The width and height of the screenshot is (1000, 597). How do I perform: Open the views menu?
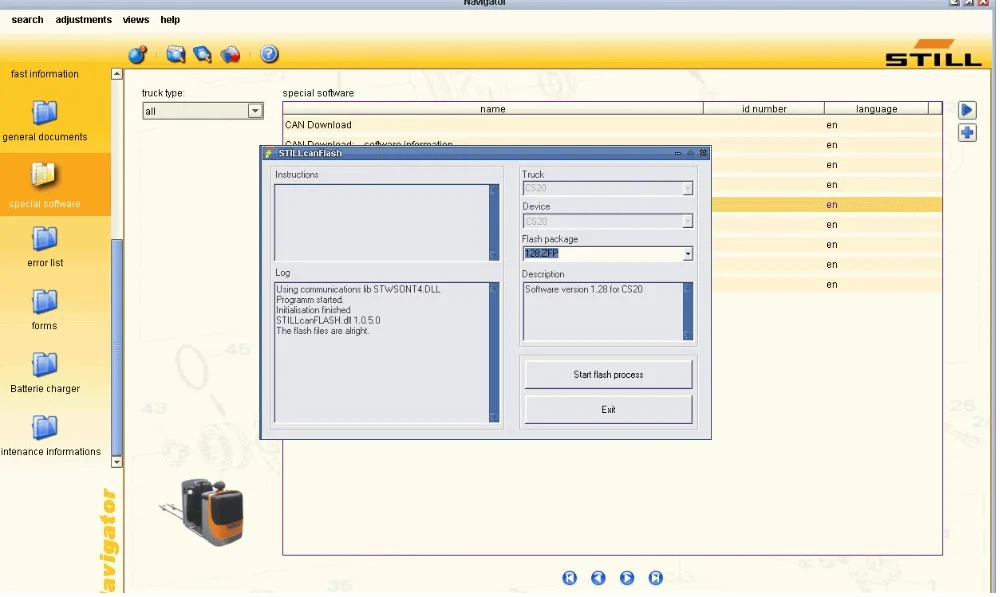pos(136,20)
